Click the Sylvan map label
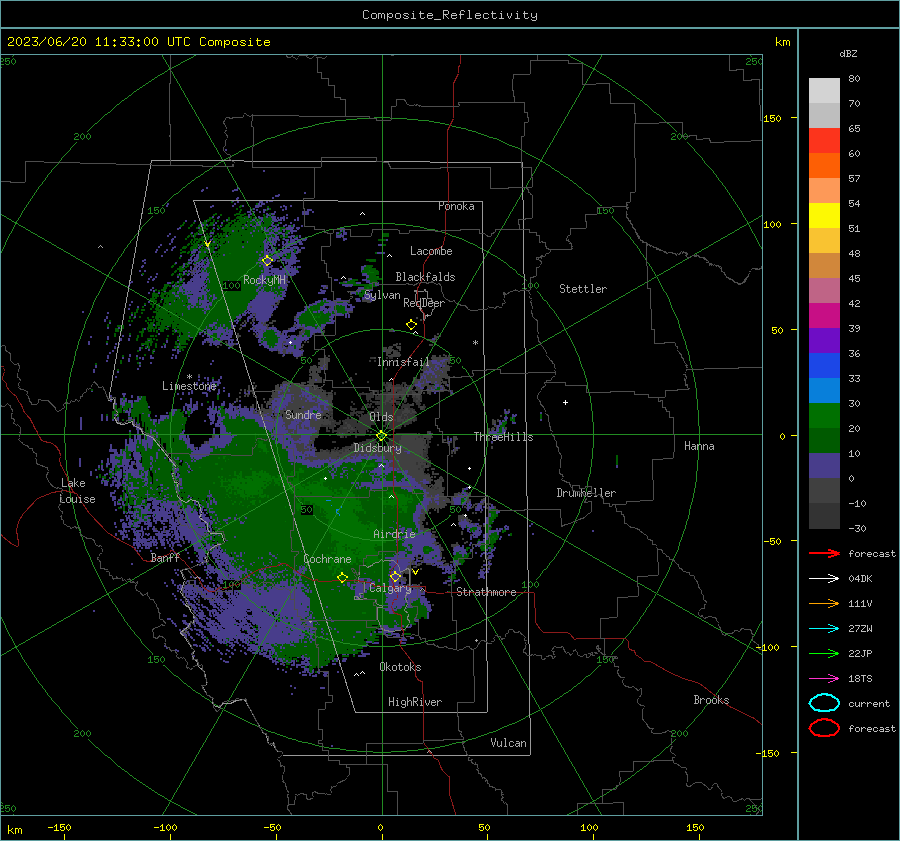The width and height of the screenshot is (900, 841). point(382,295)
